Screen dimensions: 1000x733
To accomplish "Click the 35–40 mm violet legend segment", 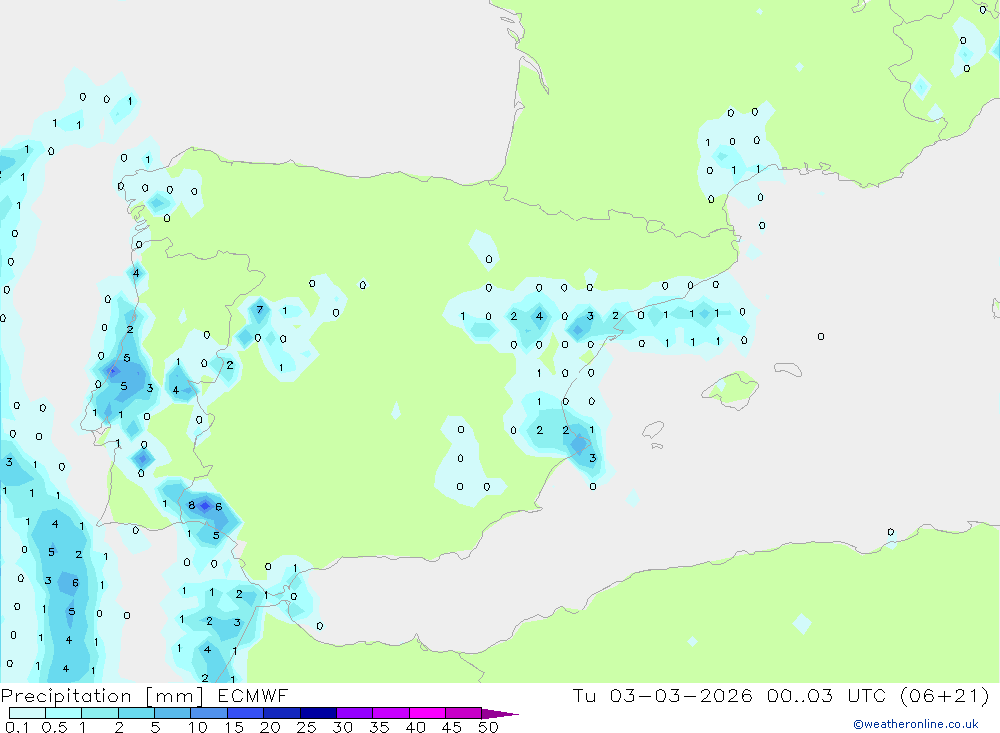I will pyautogui.click(x=391, y=713).
